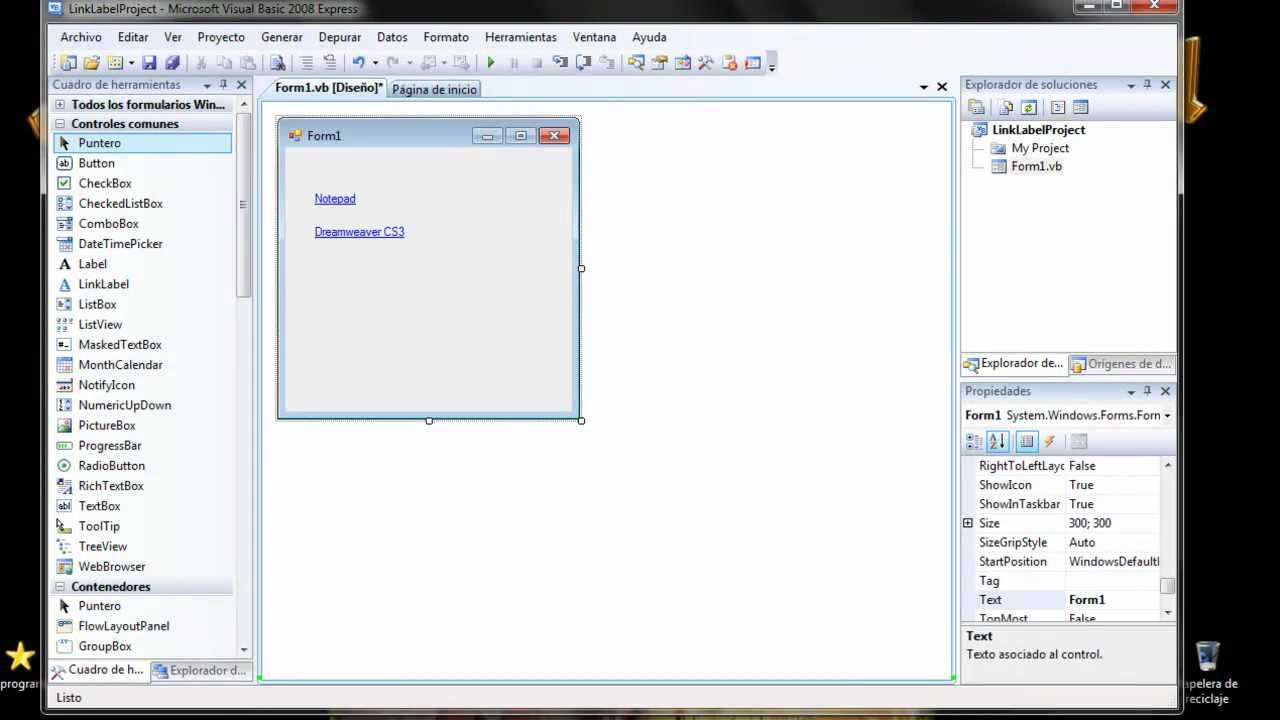
Task: Click the Find in Files toolbar icon
Action: pyautogui.click(x=277, y=63)
